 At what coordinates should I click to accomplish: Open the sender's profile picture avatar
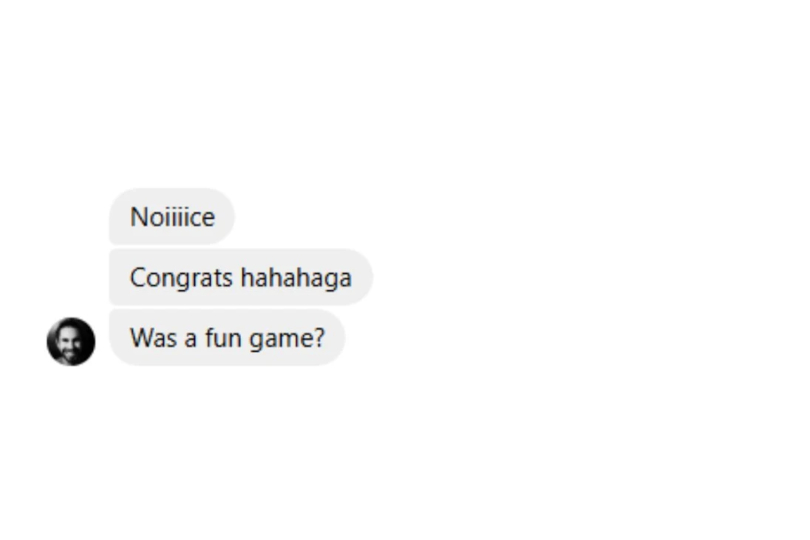tap(71, 342)
